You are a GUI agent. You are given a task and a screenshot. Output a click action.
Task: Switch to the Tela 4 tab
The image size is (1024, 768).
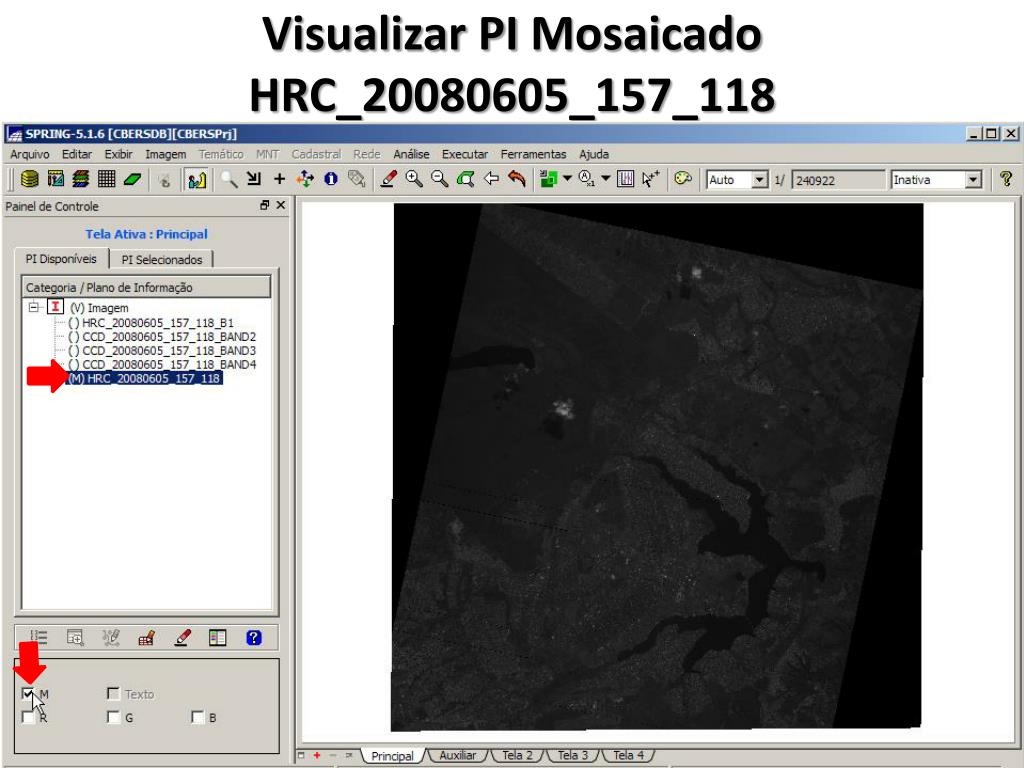pyautogui.click(x=628, y=755)
